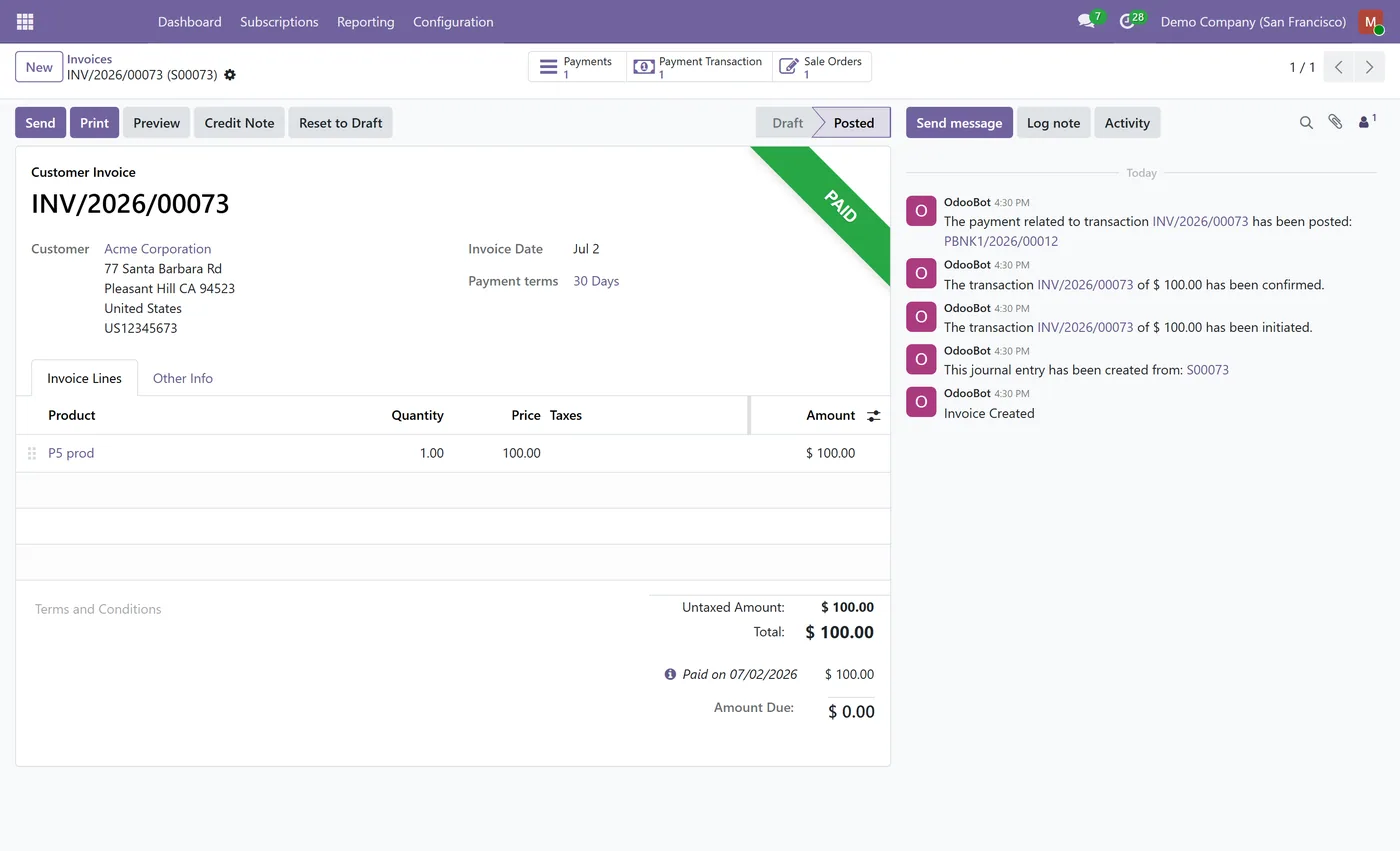Click the payment info icon by Paid on
The height and width of the screenshot is (851, 1400).
[670, 674]
